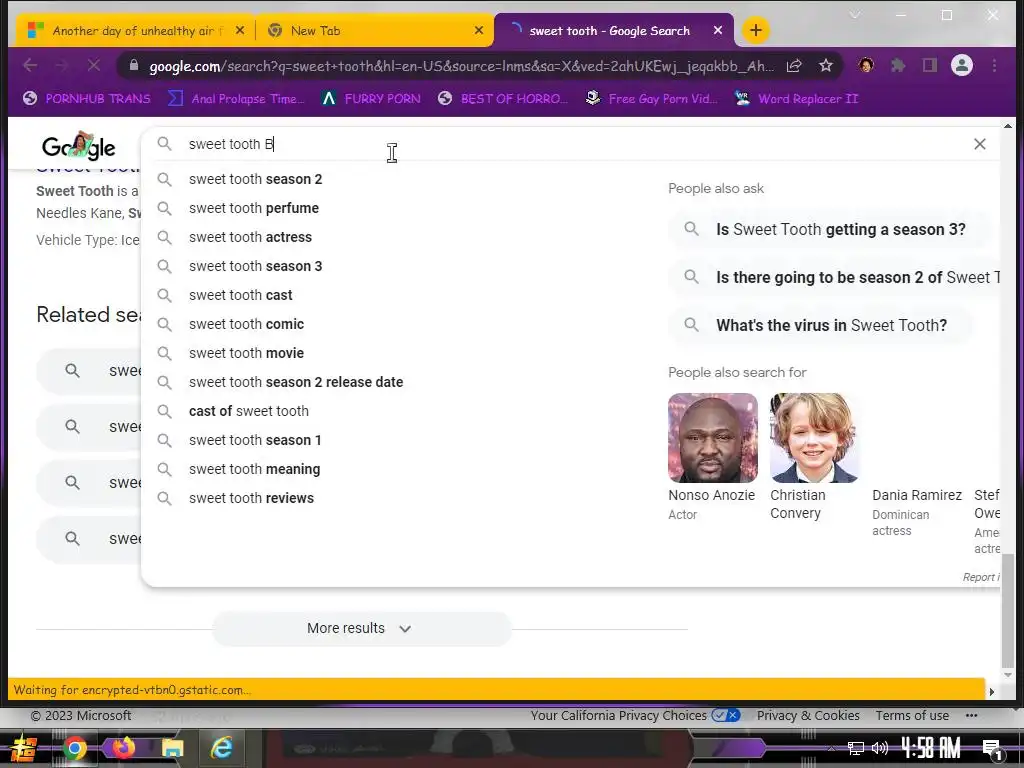Select suggestion 'sweet tooth season 2'

click(x=255, y=179)
